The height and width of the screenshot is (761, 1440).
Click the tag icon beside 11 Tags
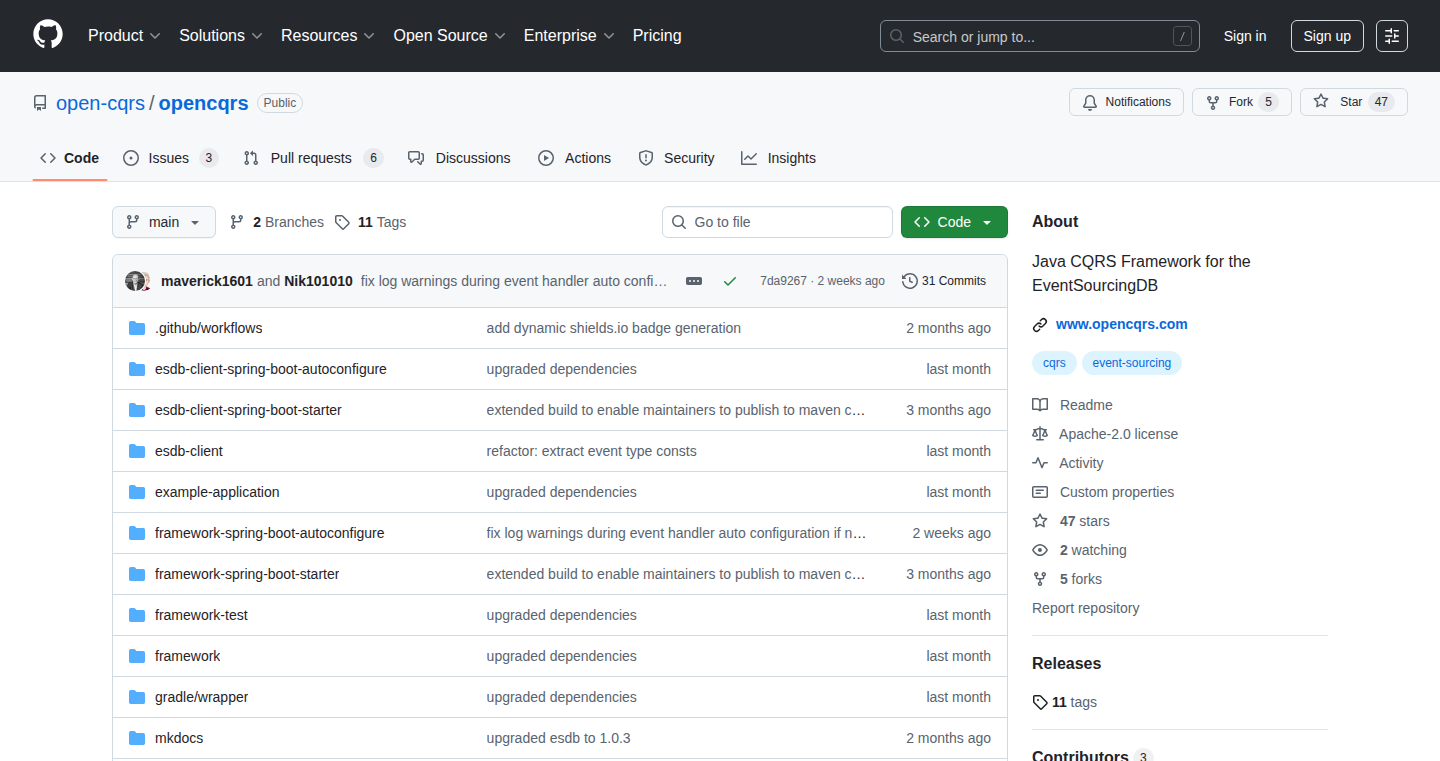pyautogui.click(x=342, y=222)
